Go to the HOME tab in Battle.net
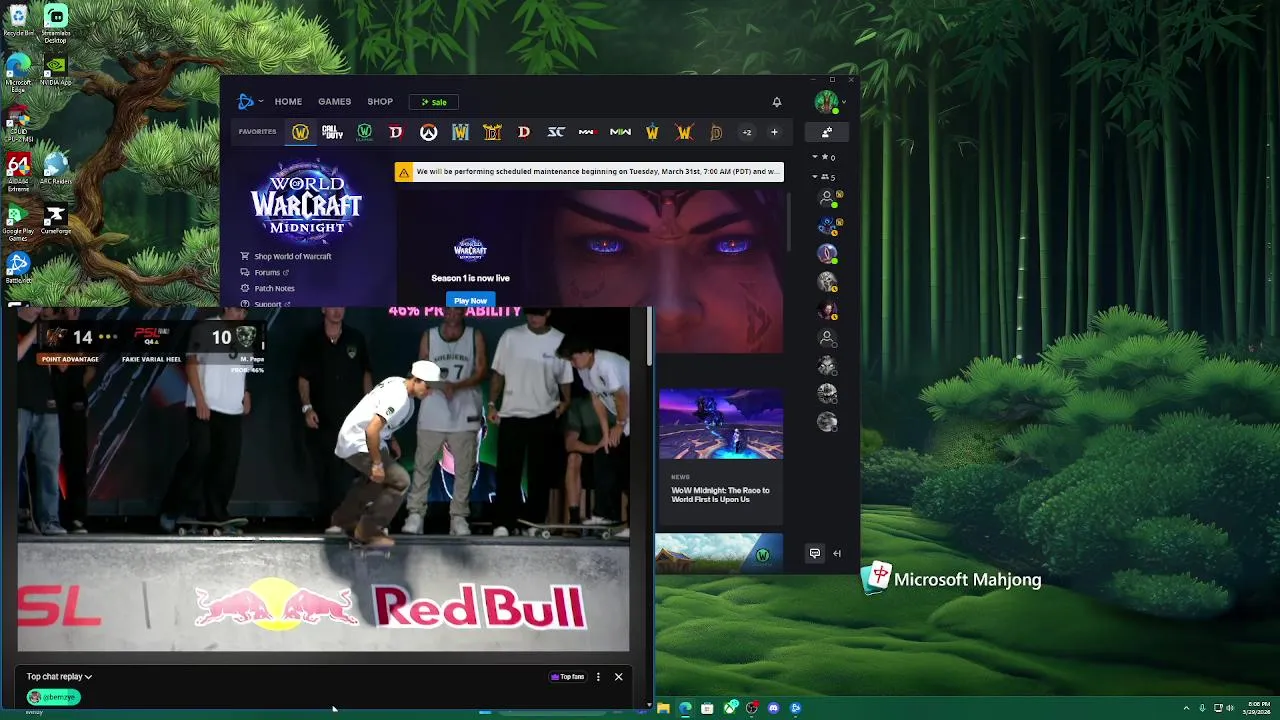1280x720 pixels. [288, 101]
